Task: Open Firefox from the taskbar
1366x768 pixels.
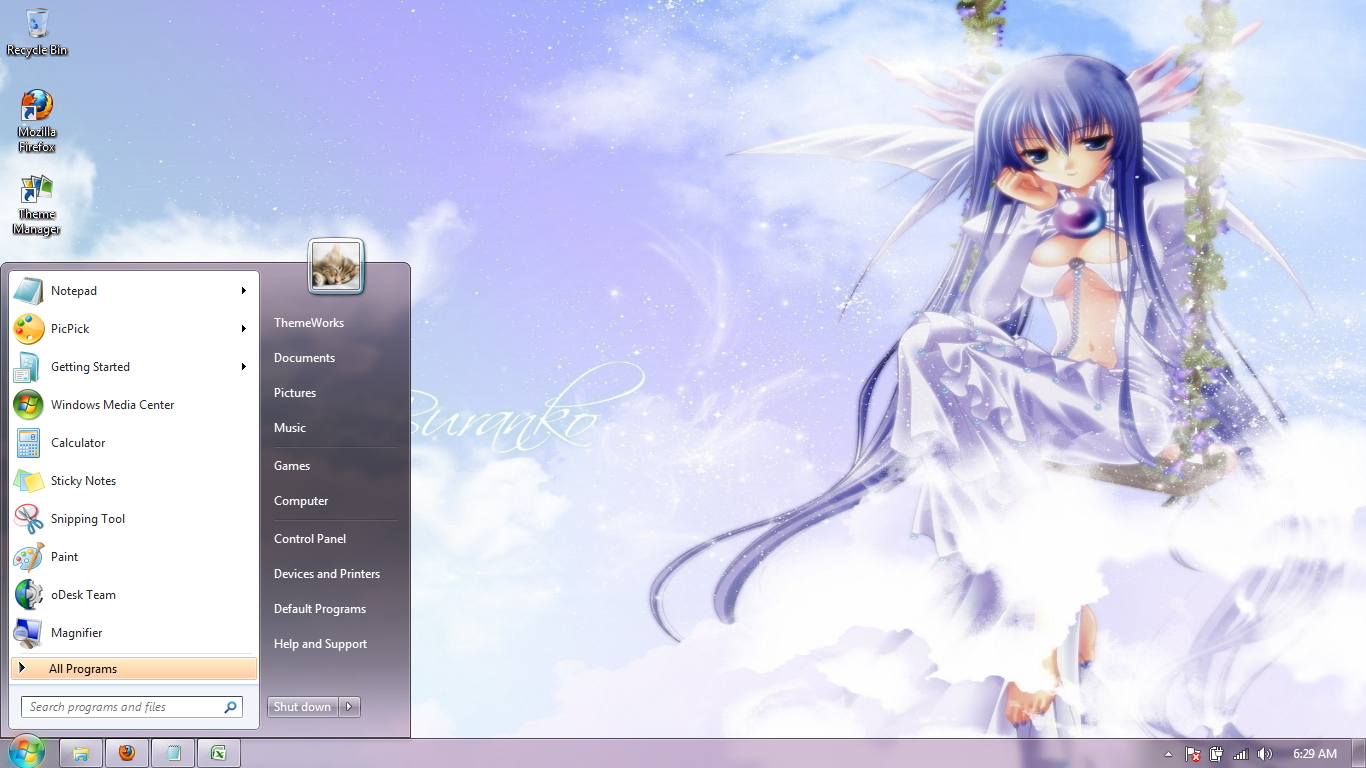Action: pos(127,753)
